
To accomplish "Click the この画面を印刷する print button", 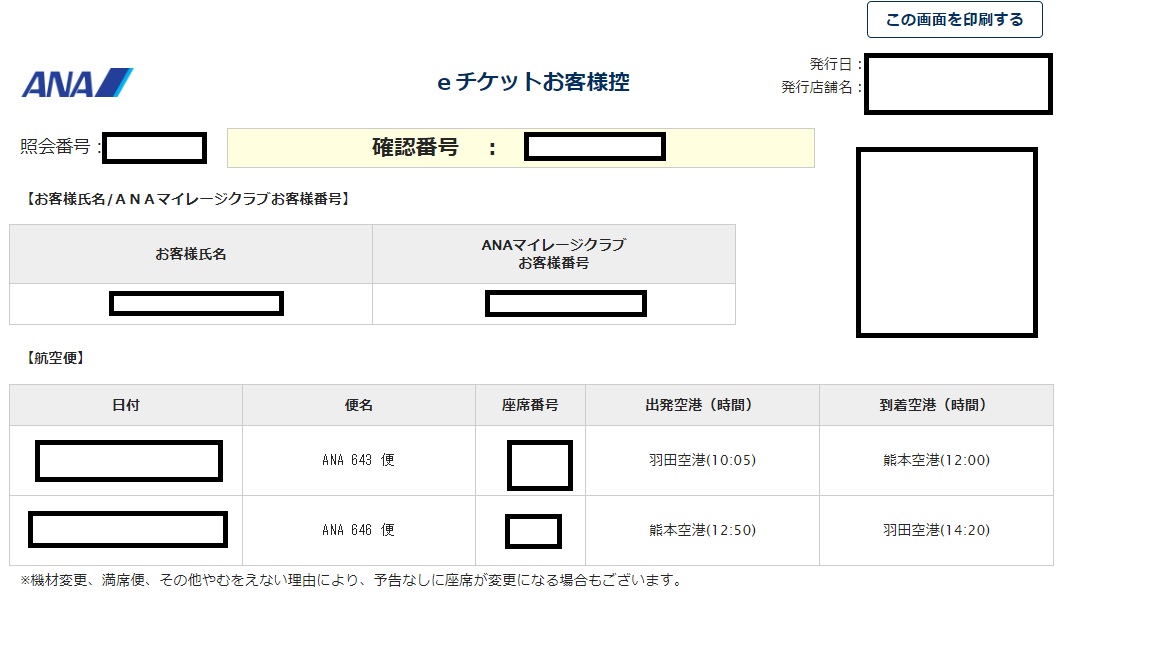I will tap(954, 20).
